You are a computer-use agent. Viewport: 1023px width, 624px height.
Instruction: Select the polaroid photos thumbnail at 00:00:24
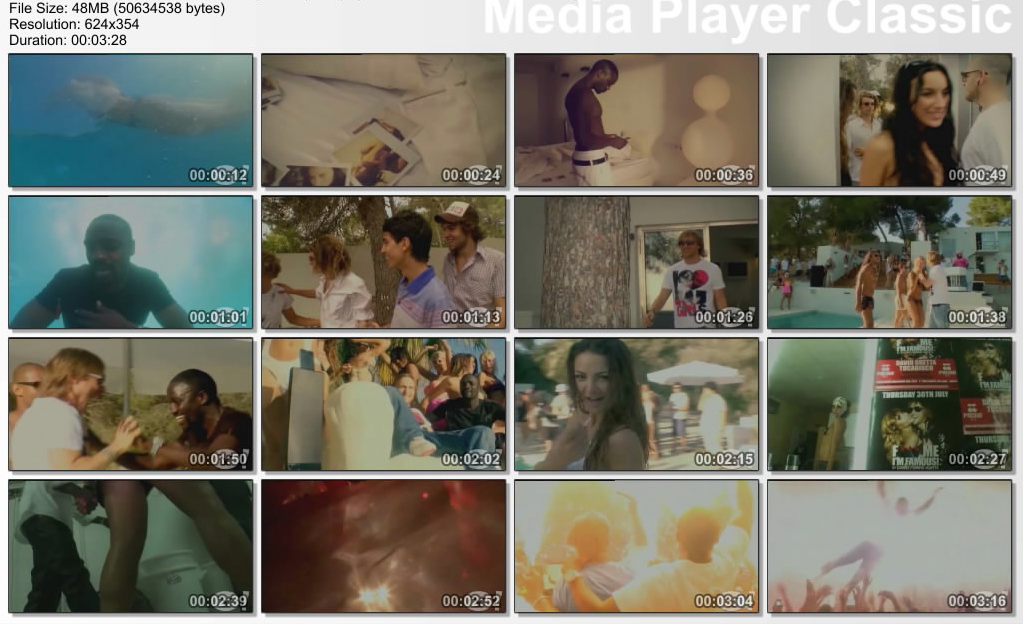pos(384,120)
